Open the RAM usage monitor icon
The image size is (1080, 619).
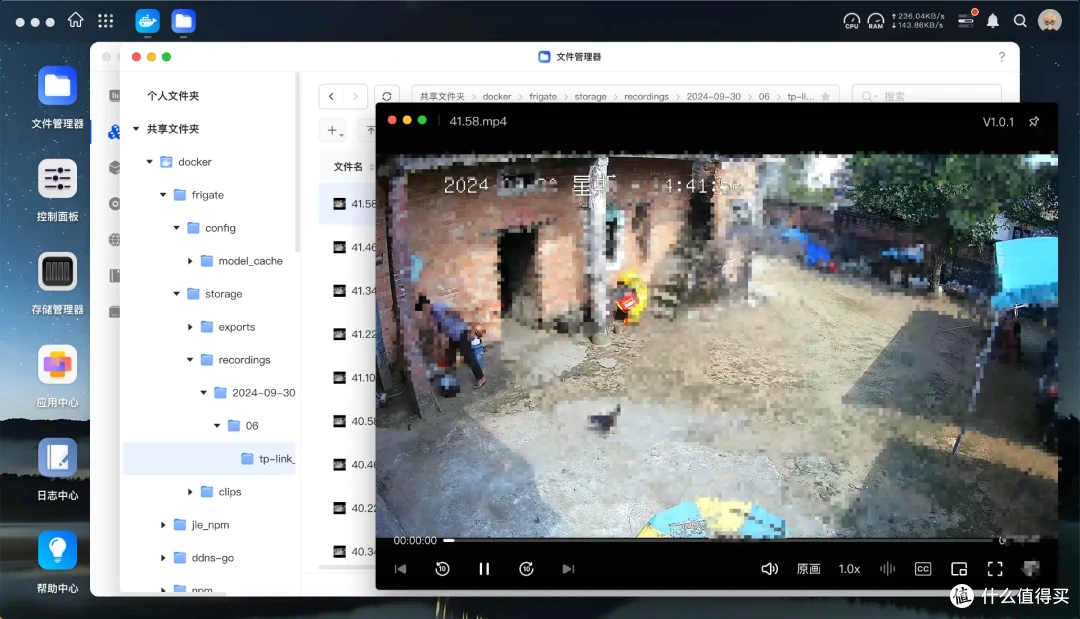coord(875,21)
